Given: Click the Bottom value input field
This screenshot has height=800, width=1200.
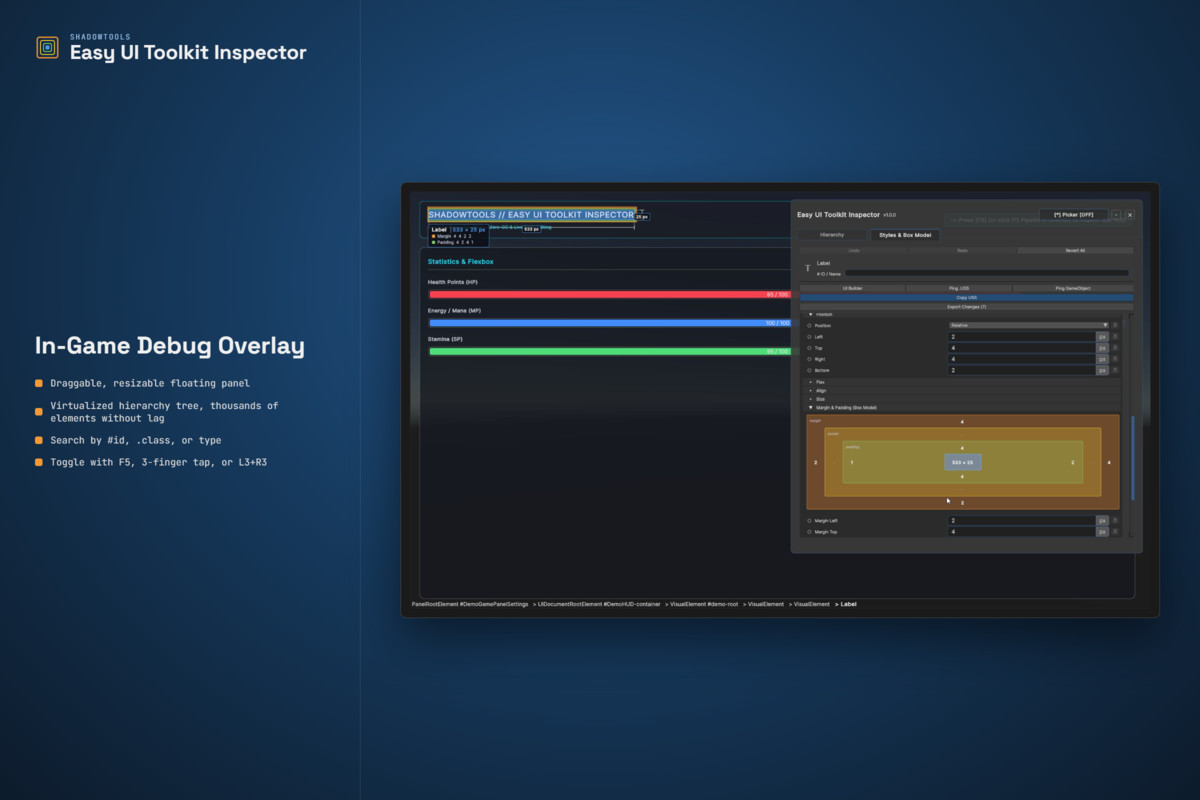Looking at the screenshot, I should [1022, 370].
